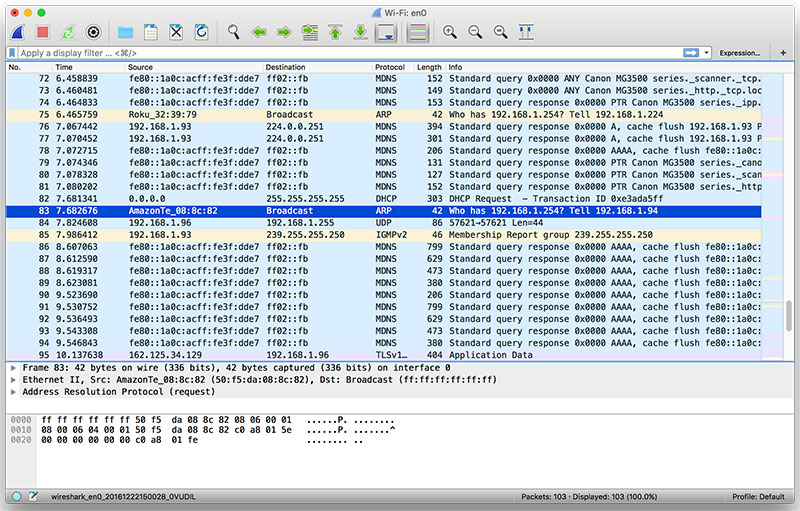Go to specified packet icon

[x=310, y=33]
